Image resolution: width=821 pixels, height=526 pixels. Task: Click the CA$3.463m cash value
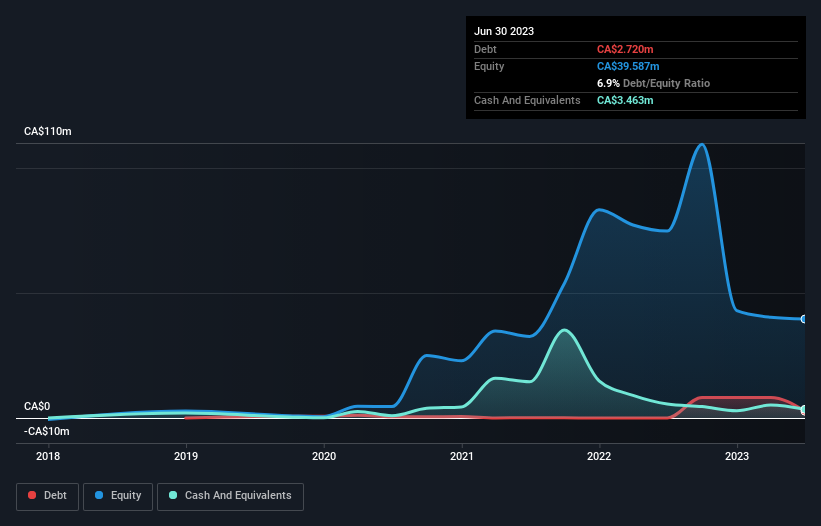pos(625,100)
